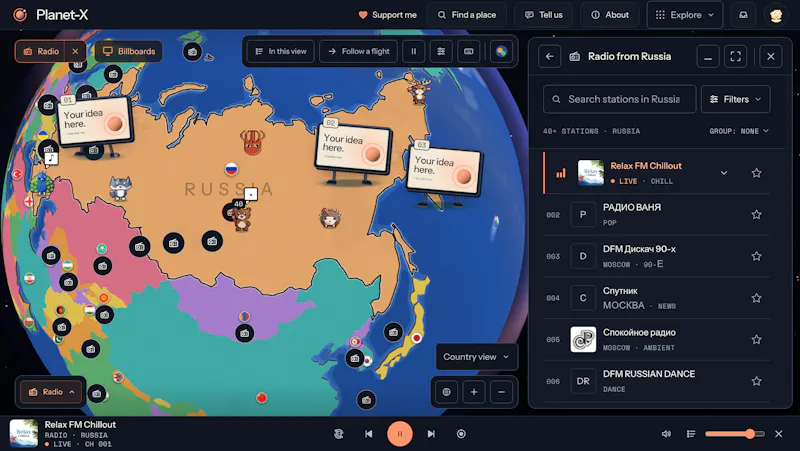
Task: Click the Спокойное радио station thumbnail
Action: pyautogui.click(x=583, y=339)
